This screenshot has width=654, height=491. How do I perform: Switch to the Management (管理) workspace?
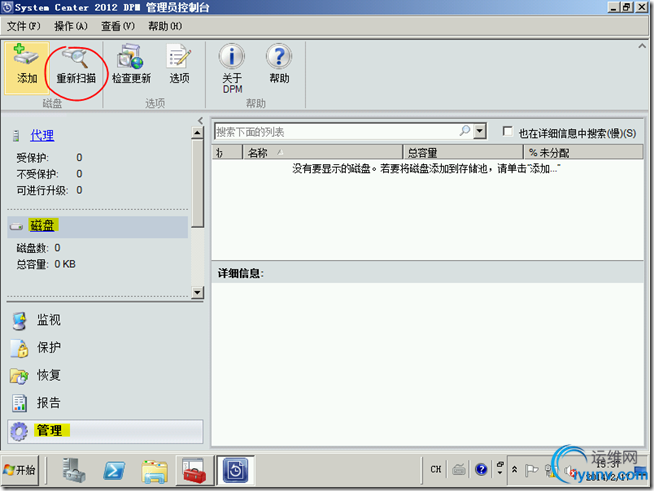pyautogui.click(x=105, y=431)
